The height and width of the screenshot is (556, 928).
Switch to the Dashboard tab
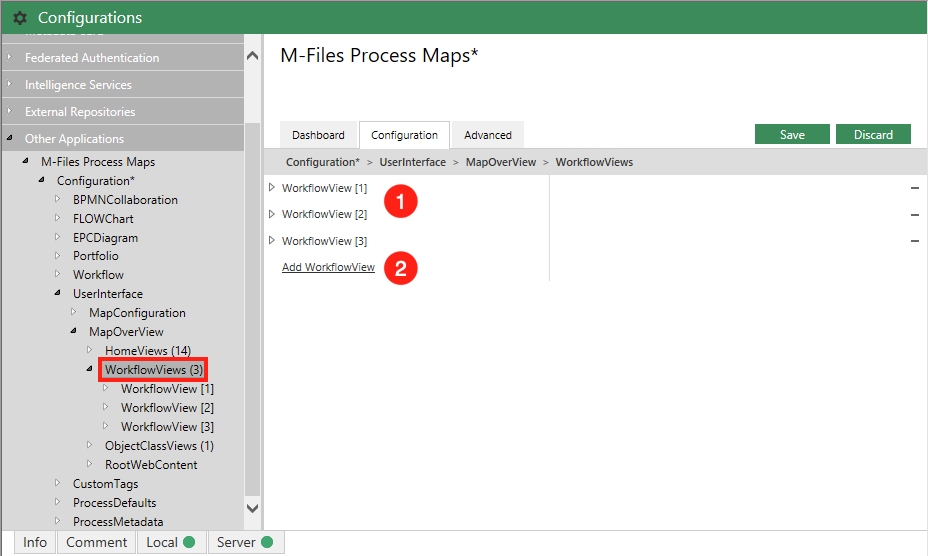[318, 135]
